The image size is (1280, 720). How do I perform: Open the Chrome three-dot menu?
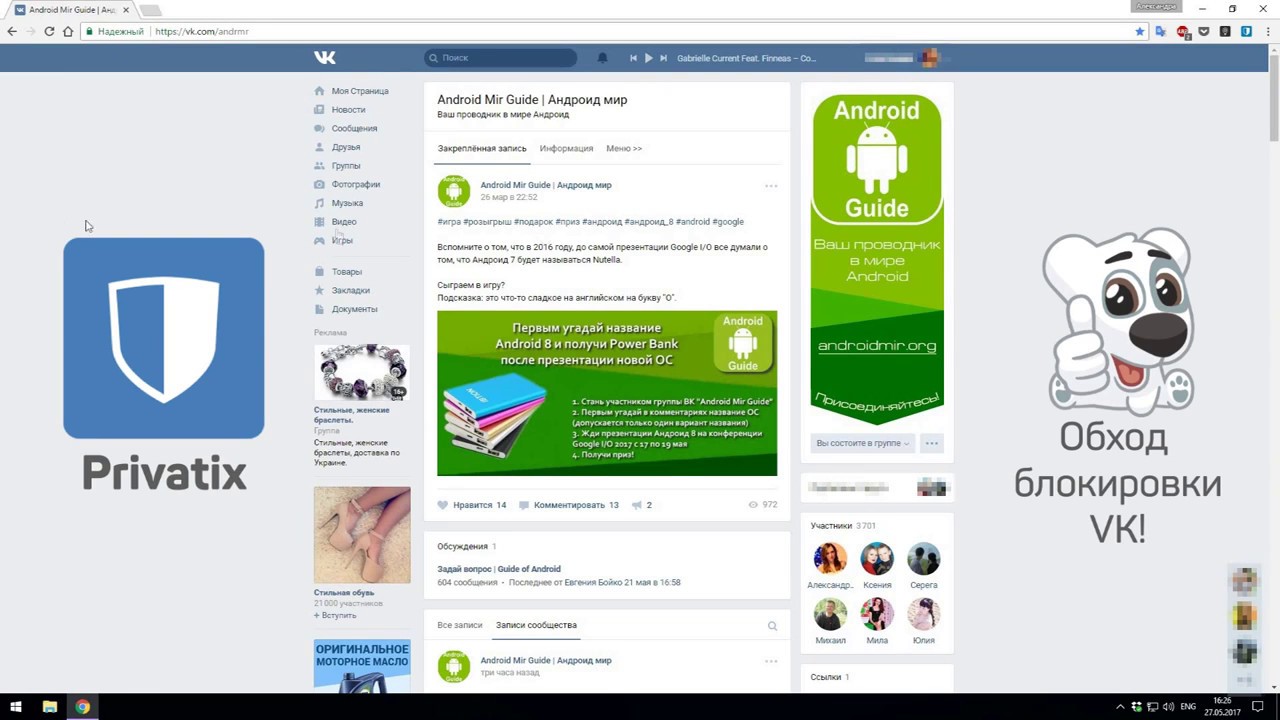[1268, 32]
